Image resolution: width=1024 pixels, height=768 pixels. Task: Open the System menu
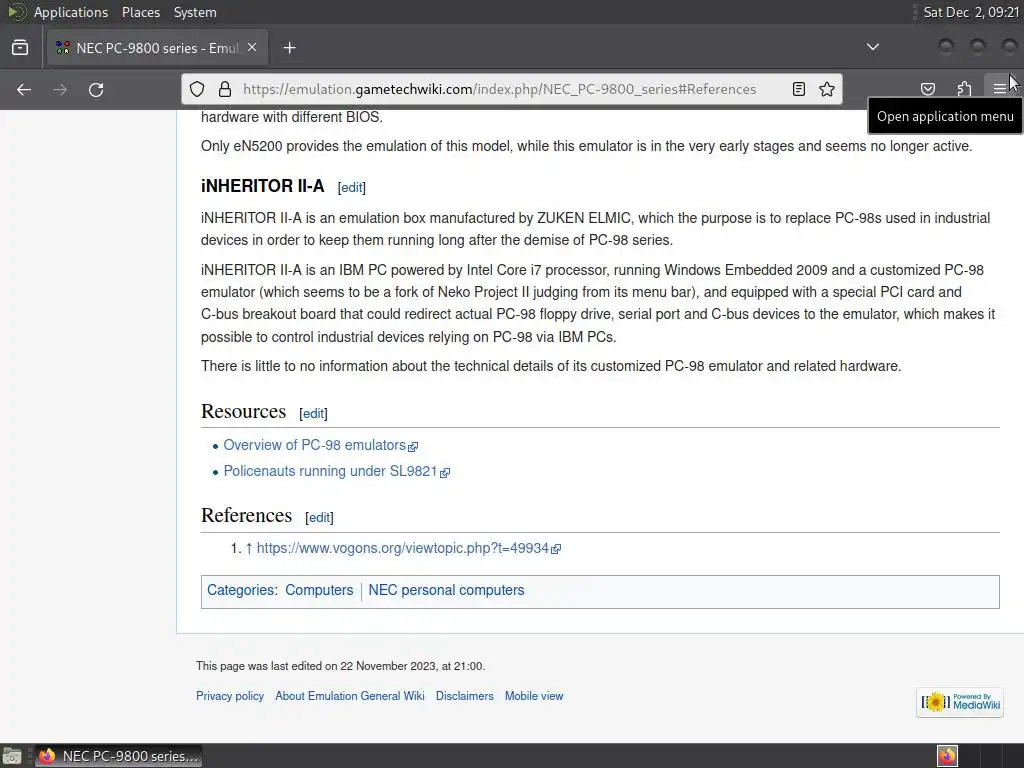195,12
